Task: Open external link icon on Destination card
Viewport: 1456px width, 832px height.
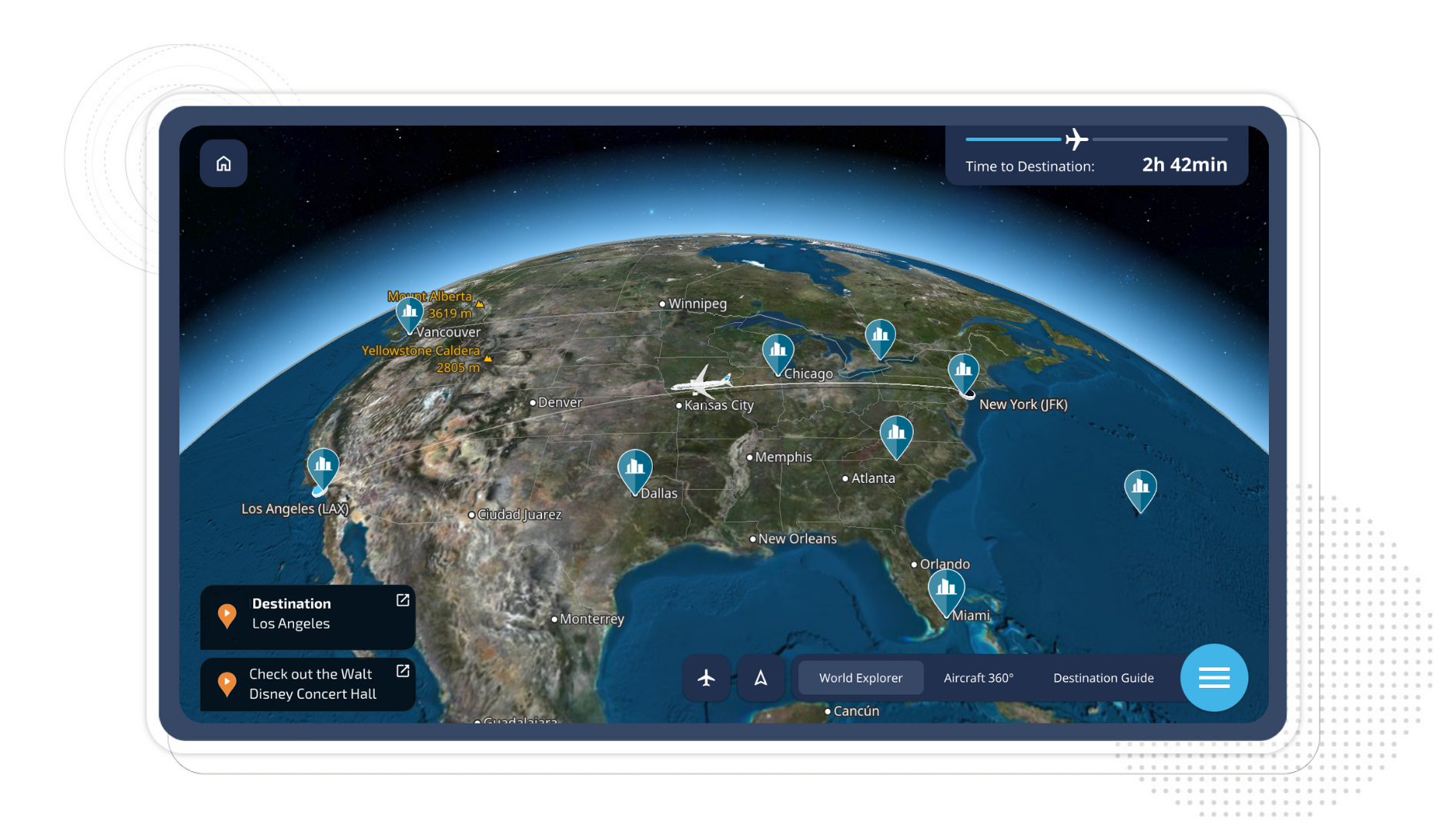Action: click(403, 600)
